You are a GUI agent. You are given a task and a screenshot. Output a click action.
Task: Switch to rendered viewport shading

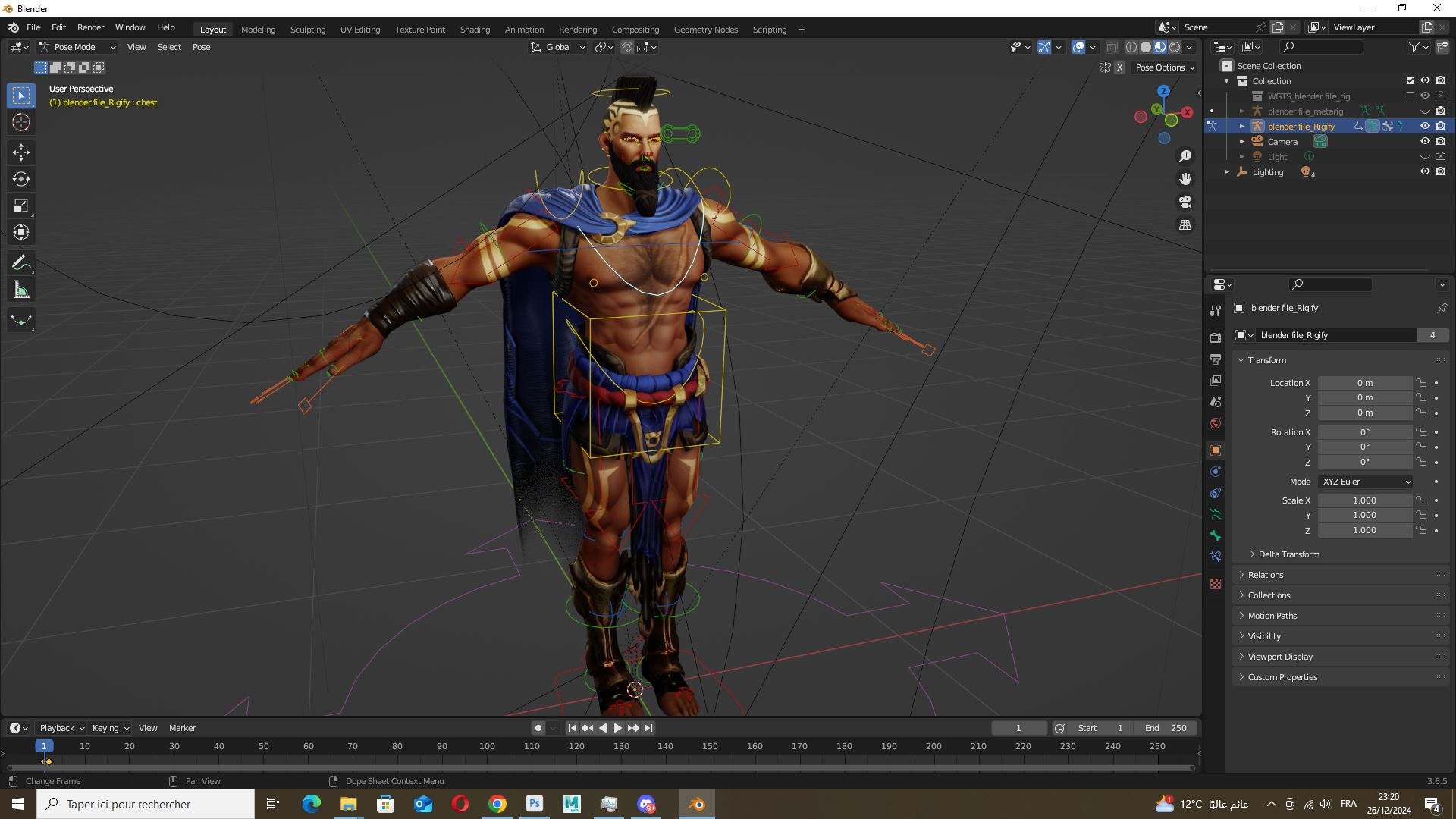(1175, 47)
